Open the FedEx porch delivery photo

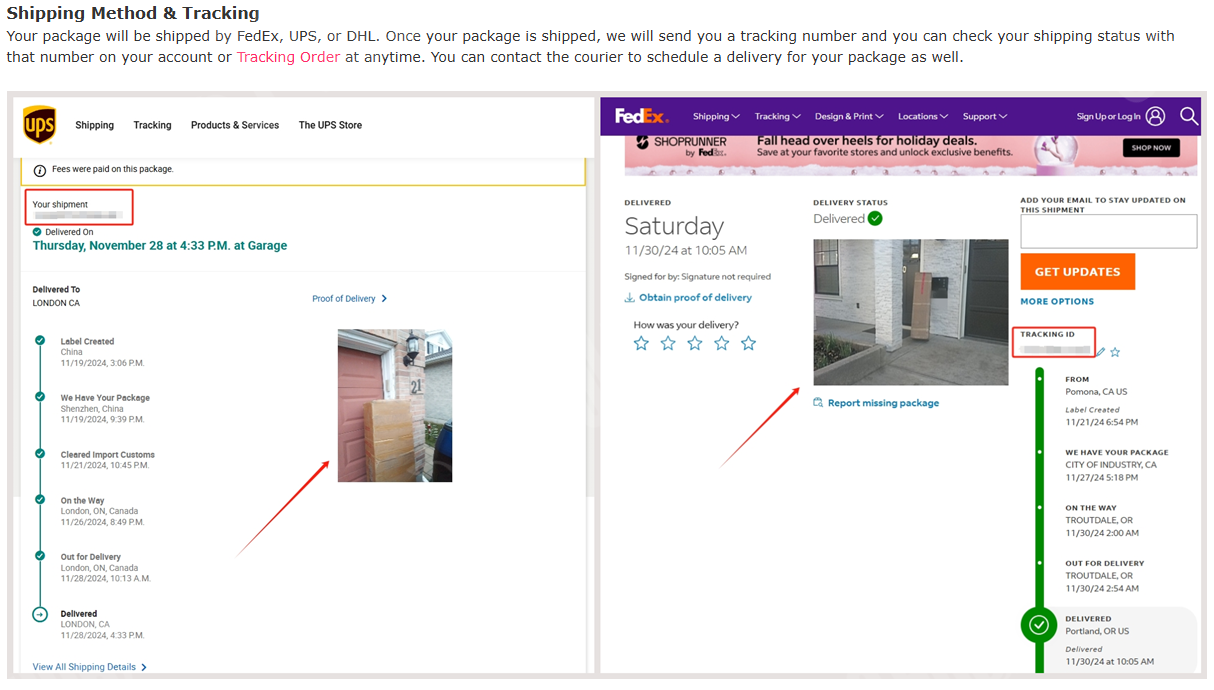pos(911,312)
